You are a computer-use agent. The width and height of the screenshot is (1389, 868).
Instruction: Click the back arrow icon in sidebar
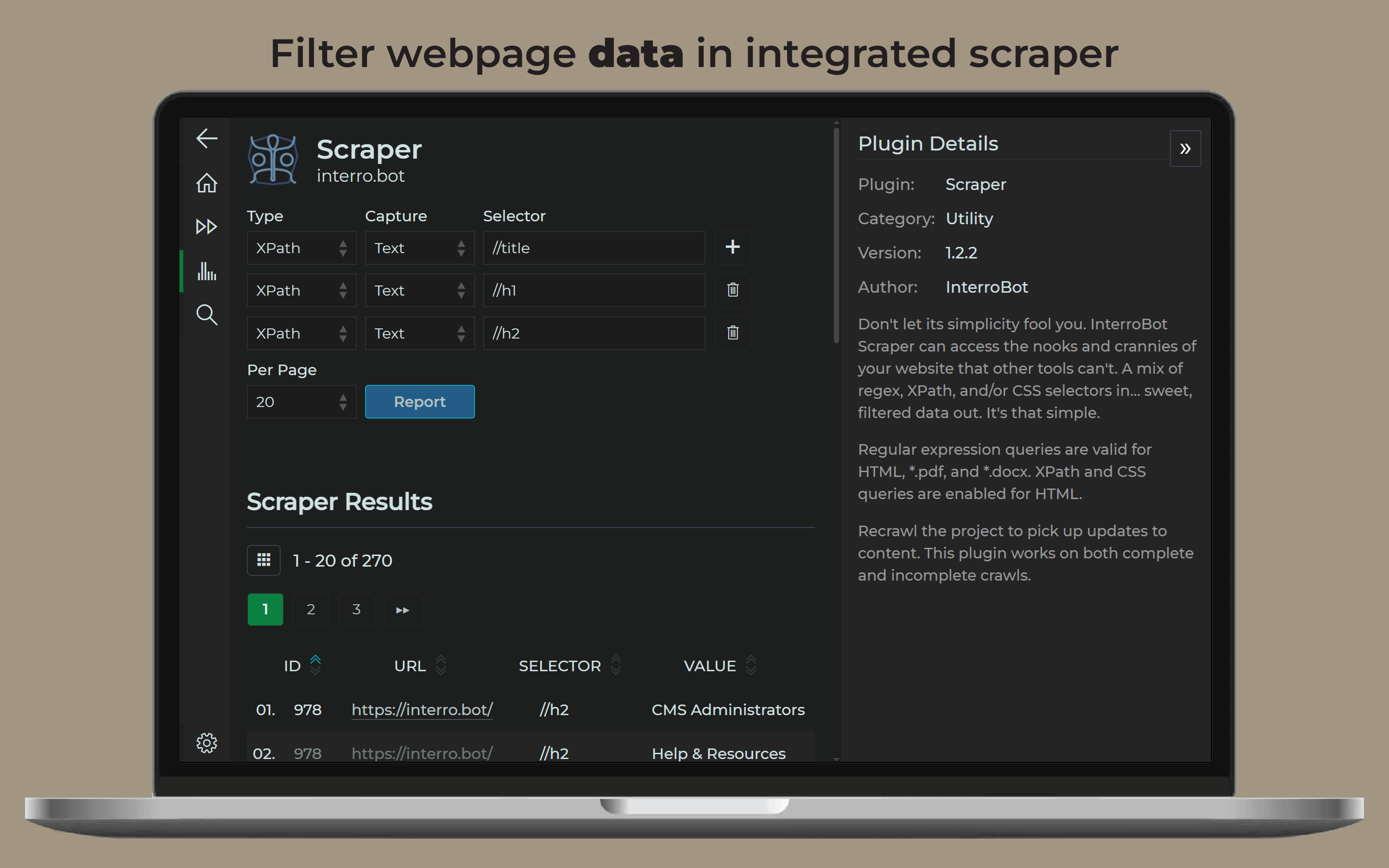[206, 138]
